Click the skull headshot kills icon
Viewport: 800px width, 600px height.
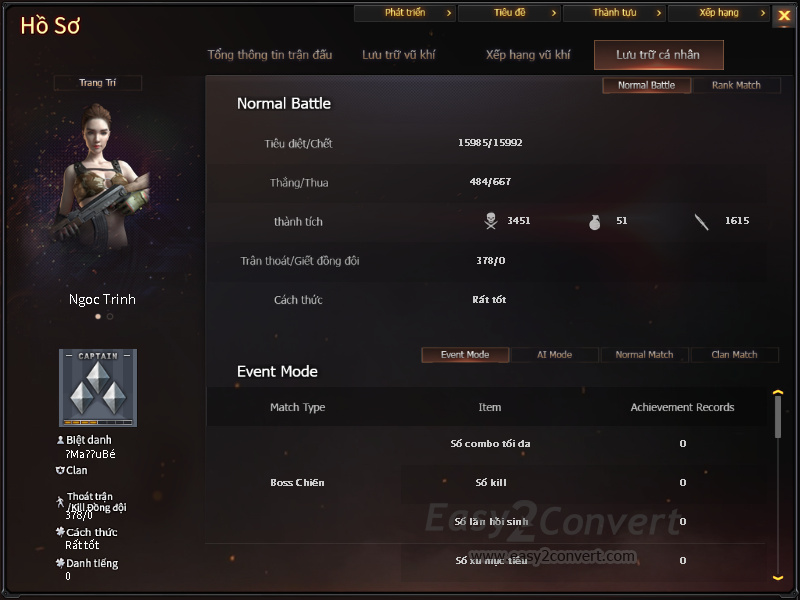click(491, 221)
